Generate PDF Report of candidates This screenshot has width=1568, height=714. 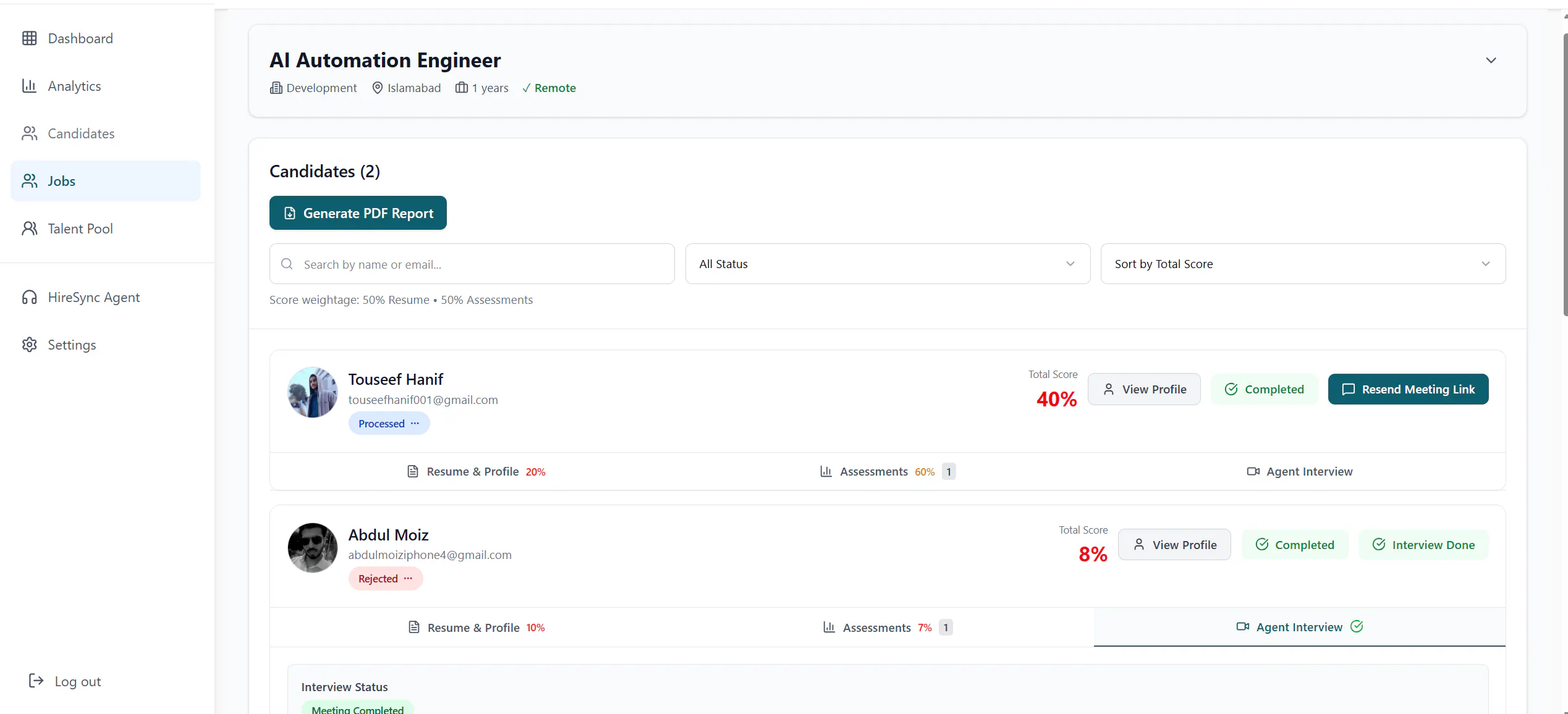click(x=358, y=213)
